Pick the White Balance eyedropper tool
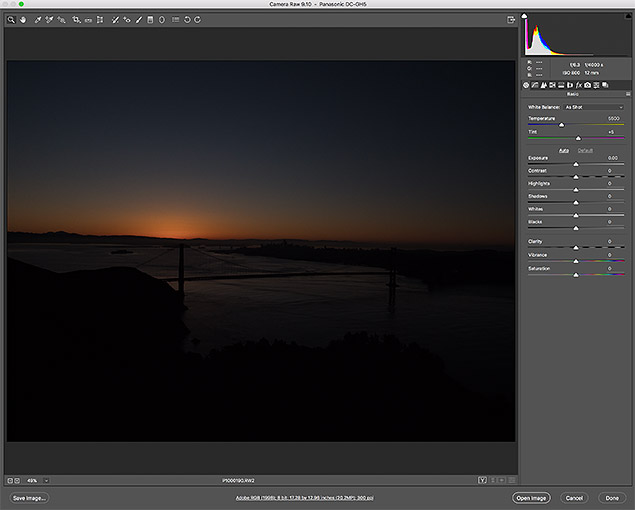Image resolution: width=635 pixels, height=510 pixels. click(x=37, y=19)
